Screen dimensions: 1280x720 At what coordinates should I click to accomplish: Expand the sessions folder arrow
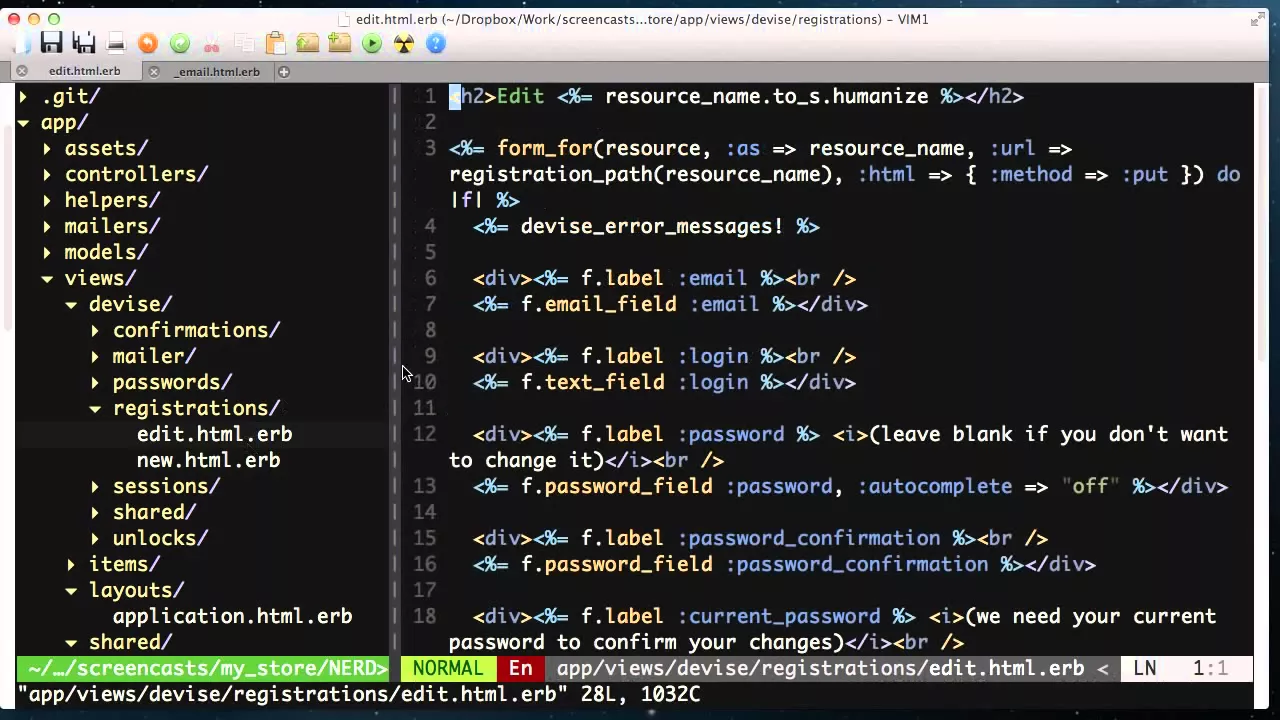coord(95,487)
